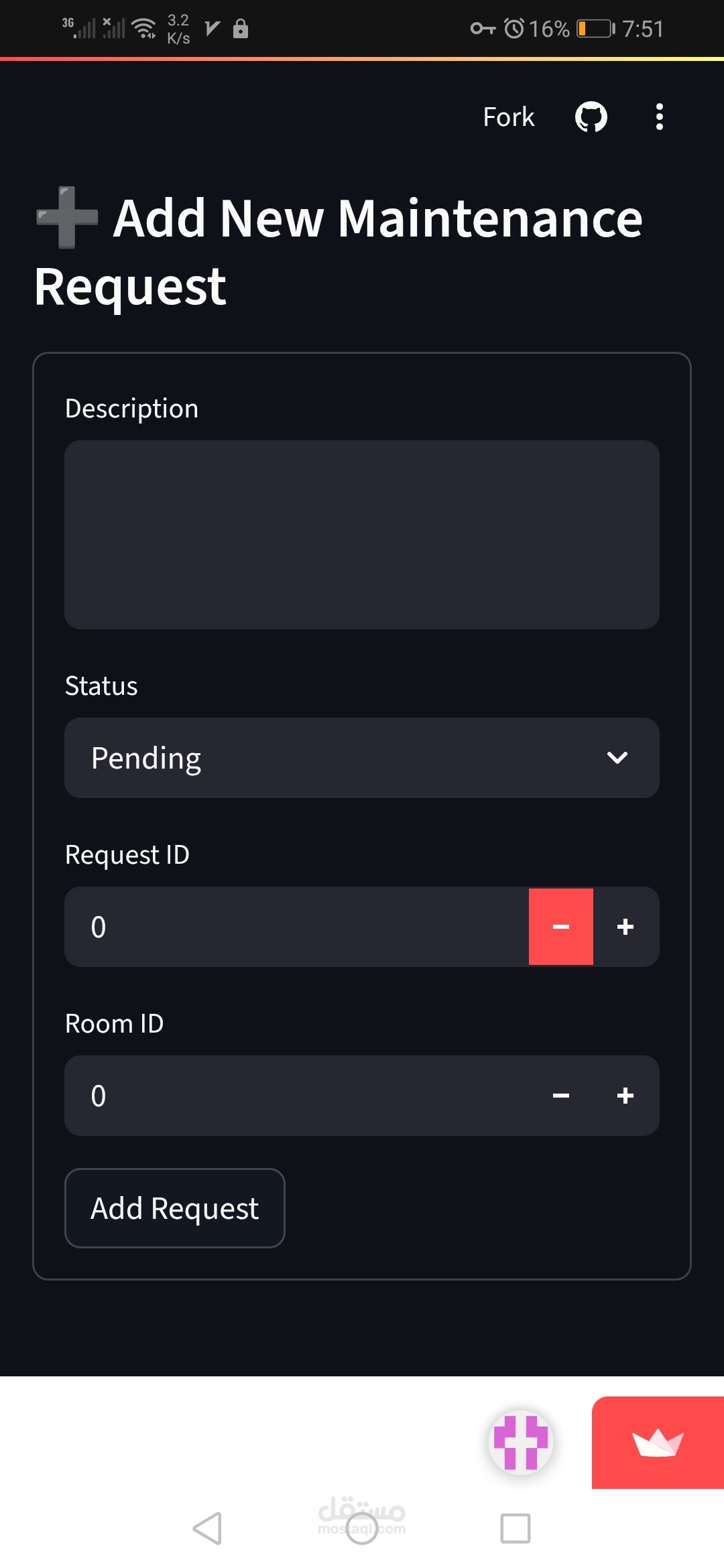Tap the Streamlit crown badge
This screenshot has width=724, height=1568.
[x=658, y=1442]
